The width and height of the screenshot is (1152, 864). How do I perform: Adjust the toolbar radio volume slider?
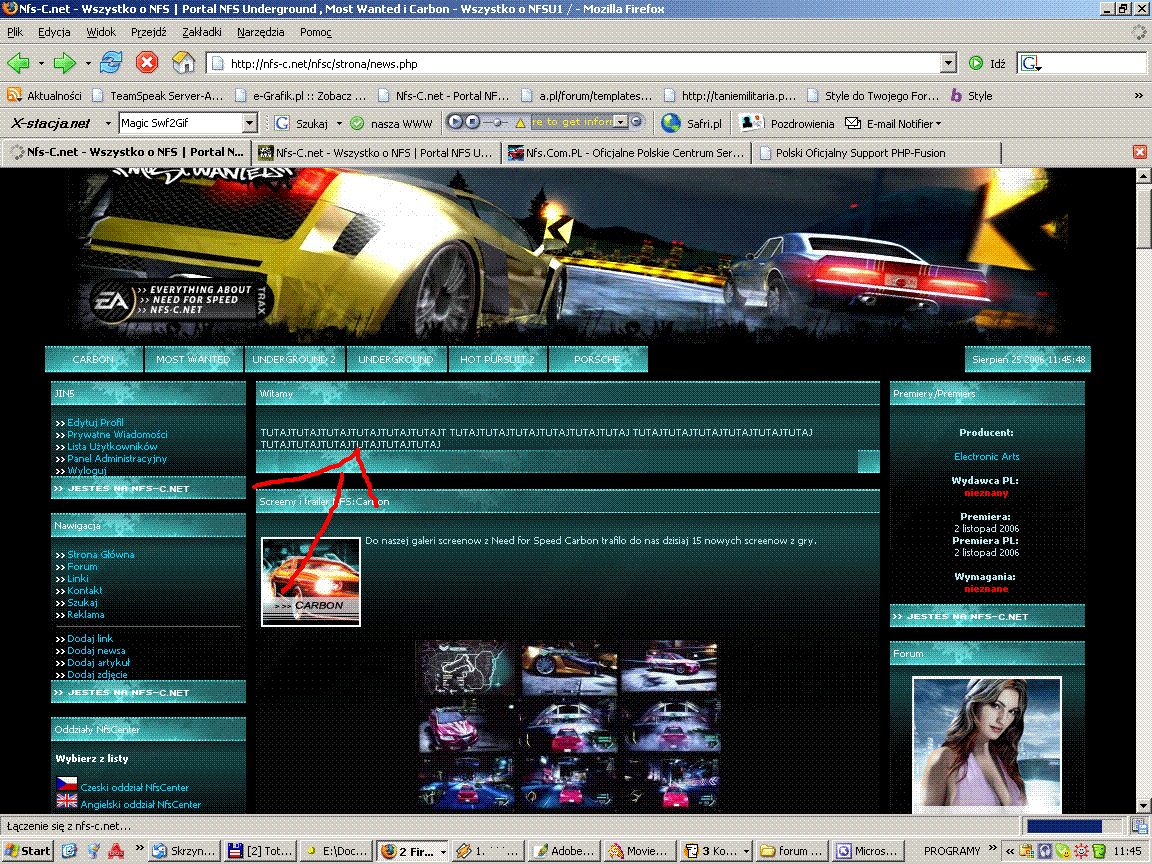[497, 123]
